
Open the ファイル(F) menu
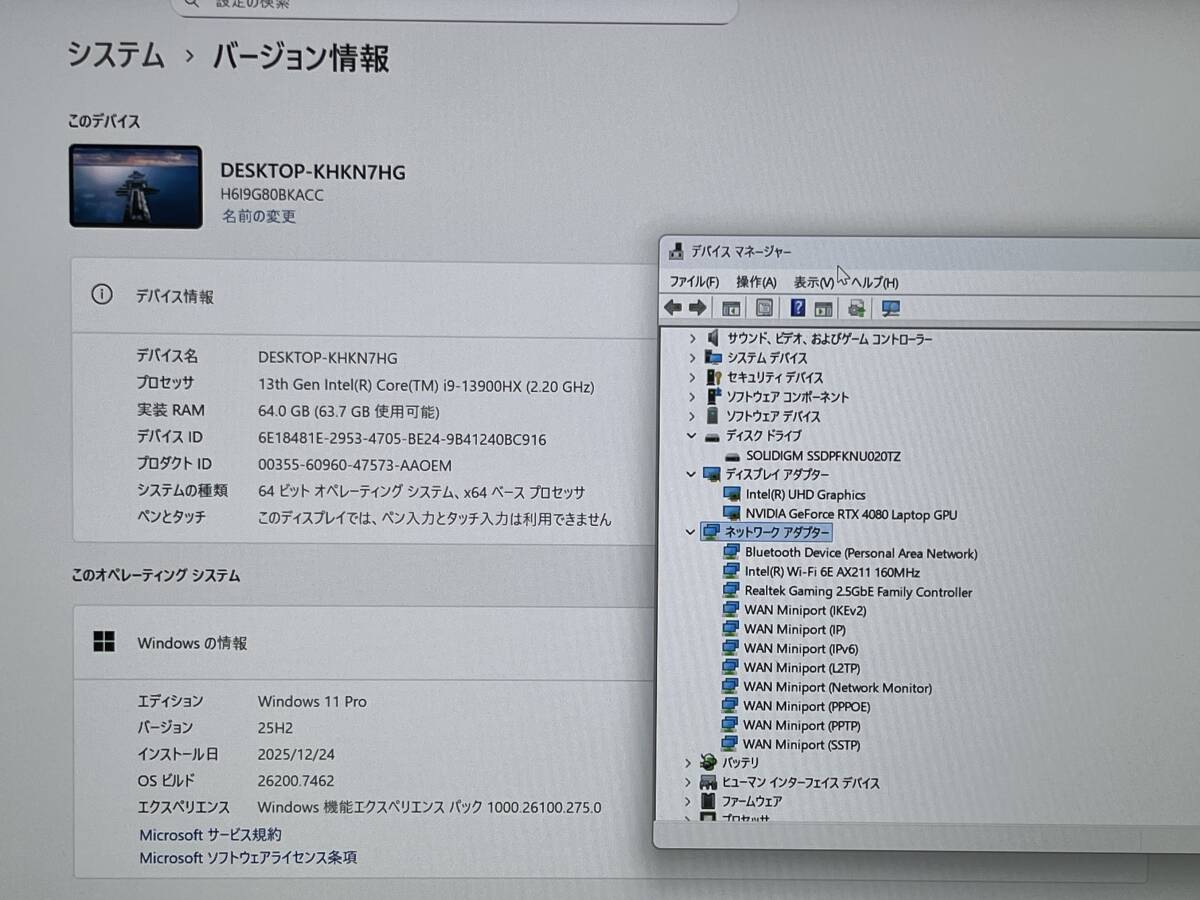(x=694, y=282)
